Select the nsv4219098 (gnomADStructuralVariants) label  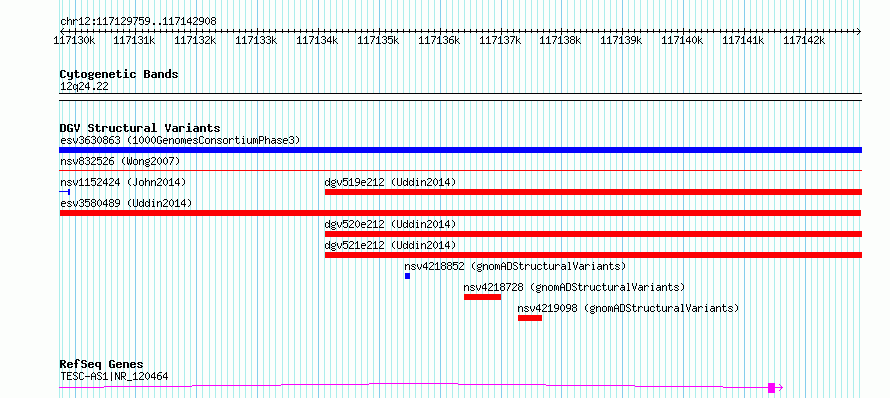[628, 308]
